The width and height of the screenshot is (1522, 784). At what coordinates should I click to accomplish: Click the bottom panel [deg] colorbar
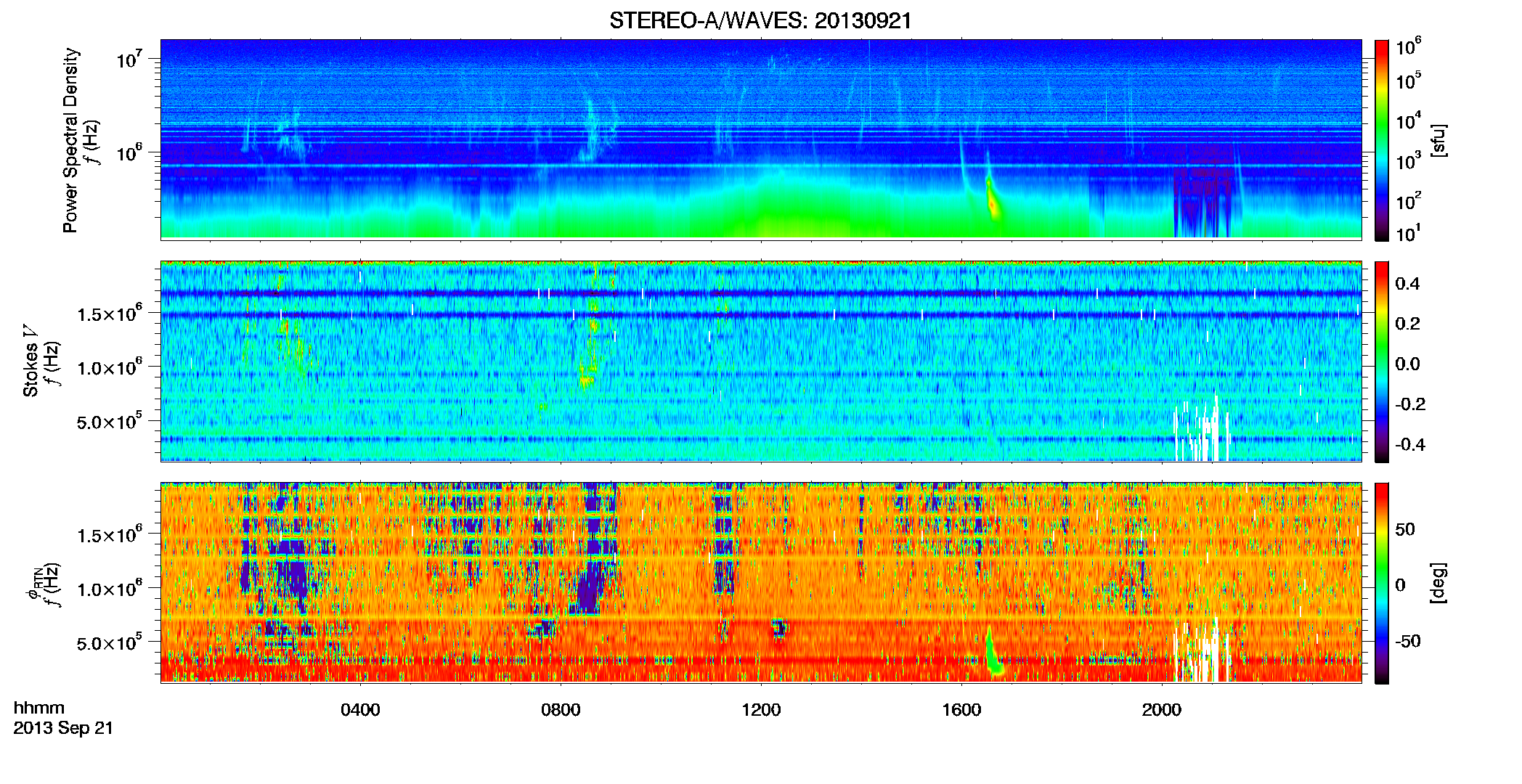pyautogui.click(x=1382, y=583)
